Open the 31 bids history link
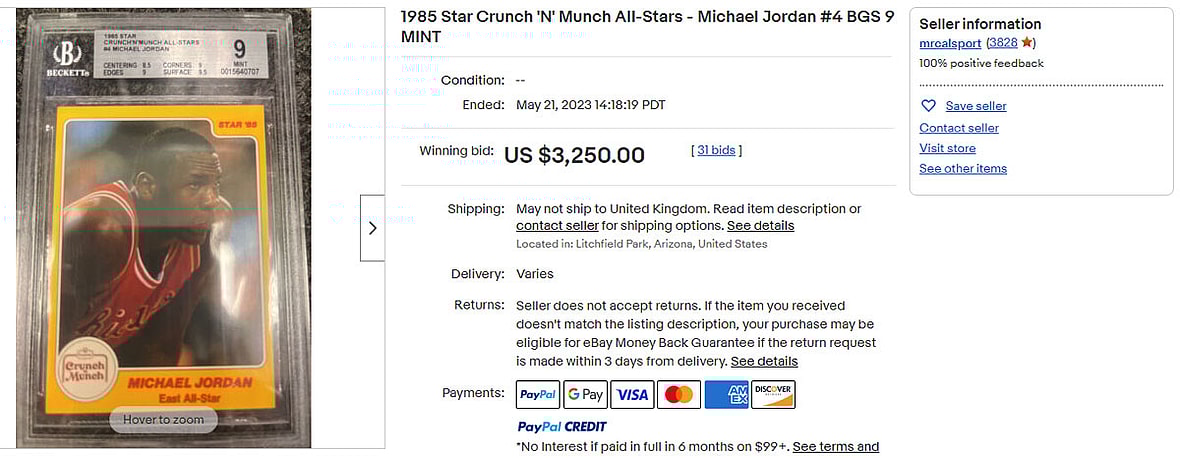1180x458 pixels. (x=716, y=150)
